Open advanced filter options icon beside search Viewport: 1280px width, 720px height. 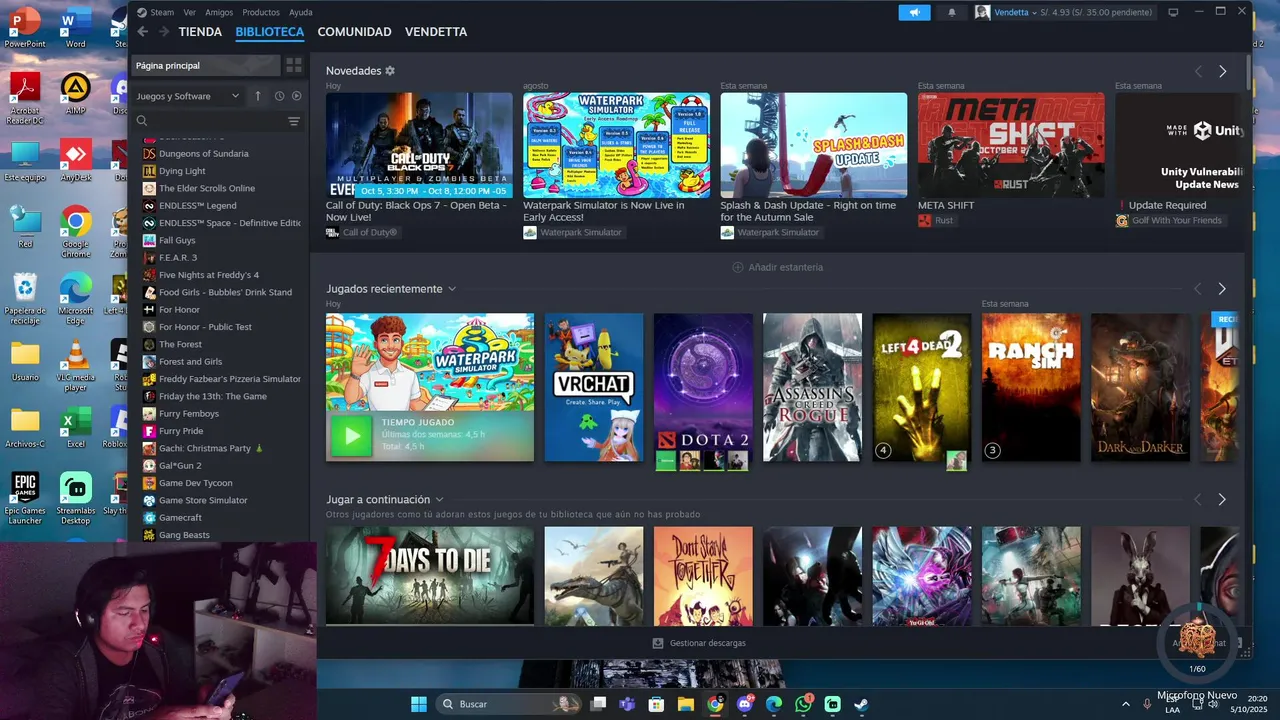pos(294,121)
